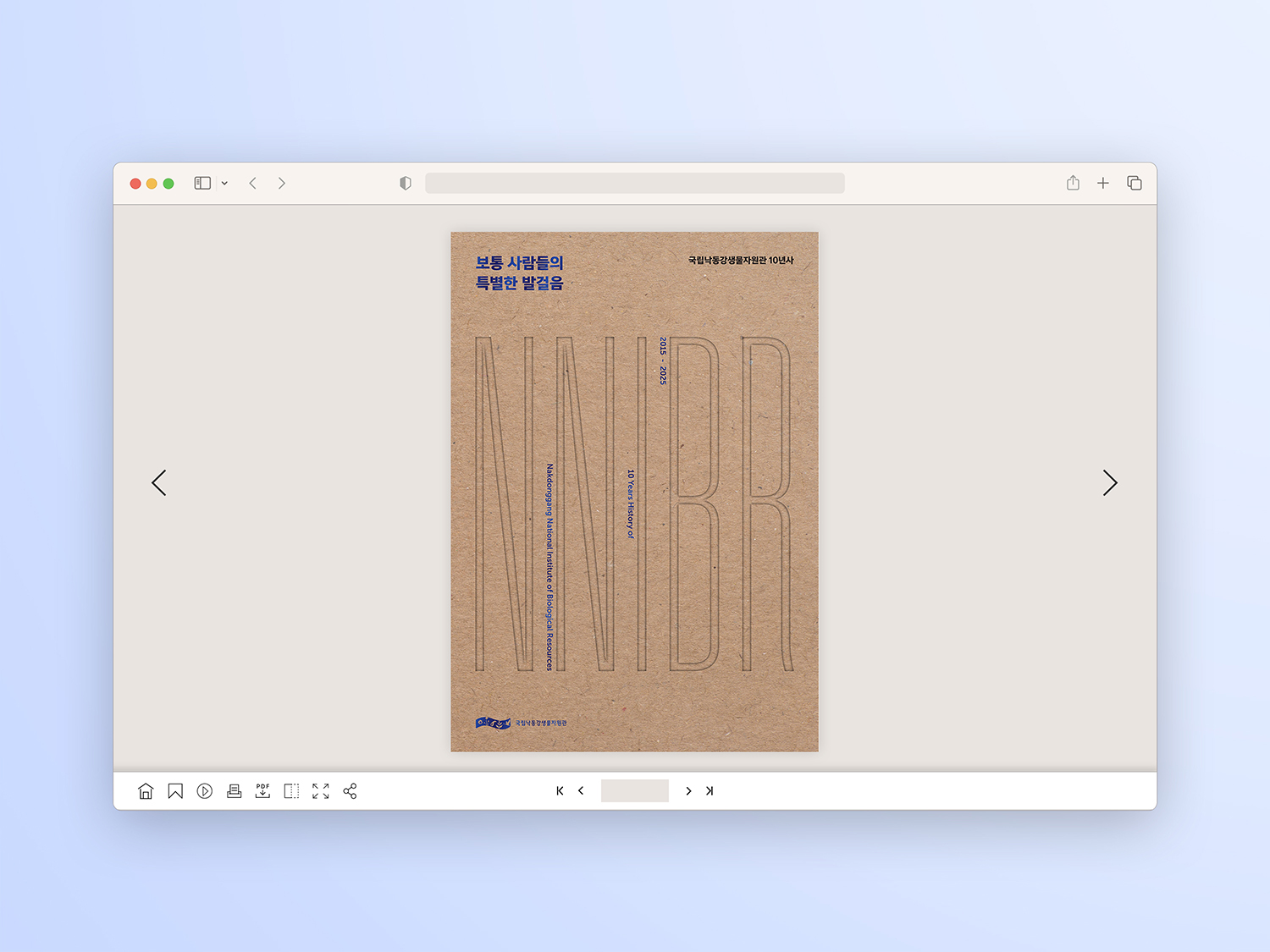Open the share icon in bottom toolbar
The height and width of the screenshot is (952, 1270).
pyautogui.click(x=350, y=791)
